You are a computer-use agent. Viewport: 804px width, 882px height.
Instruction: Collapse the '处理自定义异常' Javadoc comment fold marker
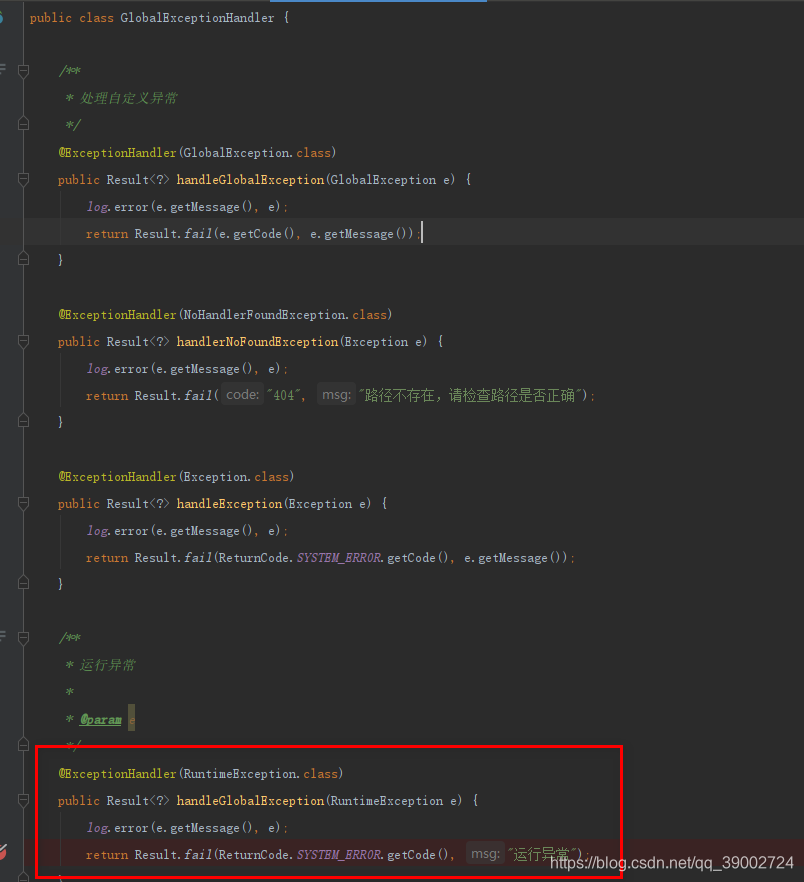pyautogui.click(x=24, y=71)
